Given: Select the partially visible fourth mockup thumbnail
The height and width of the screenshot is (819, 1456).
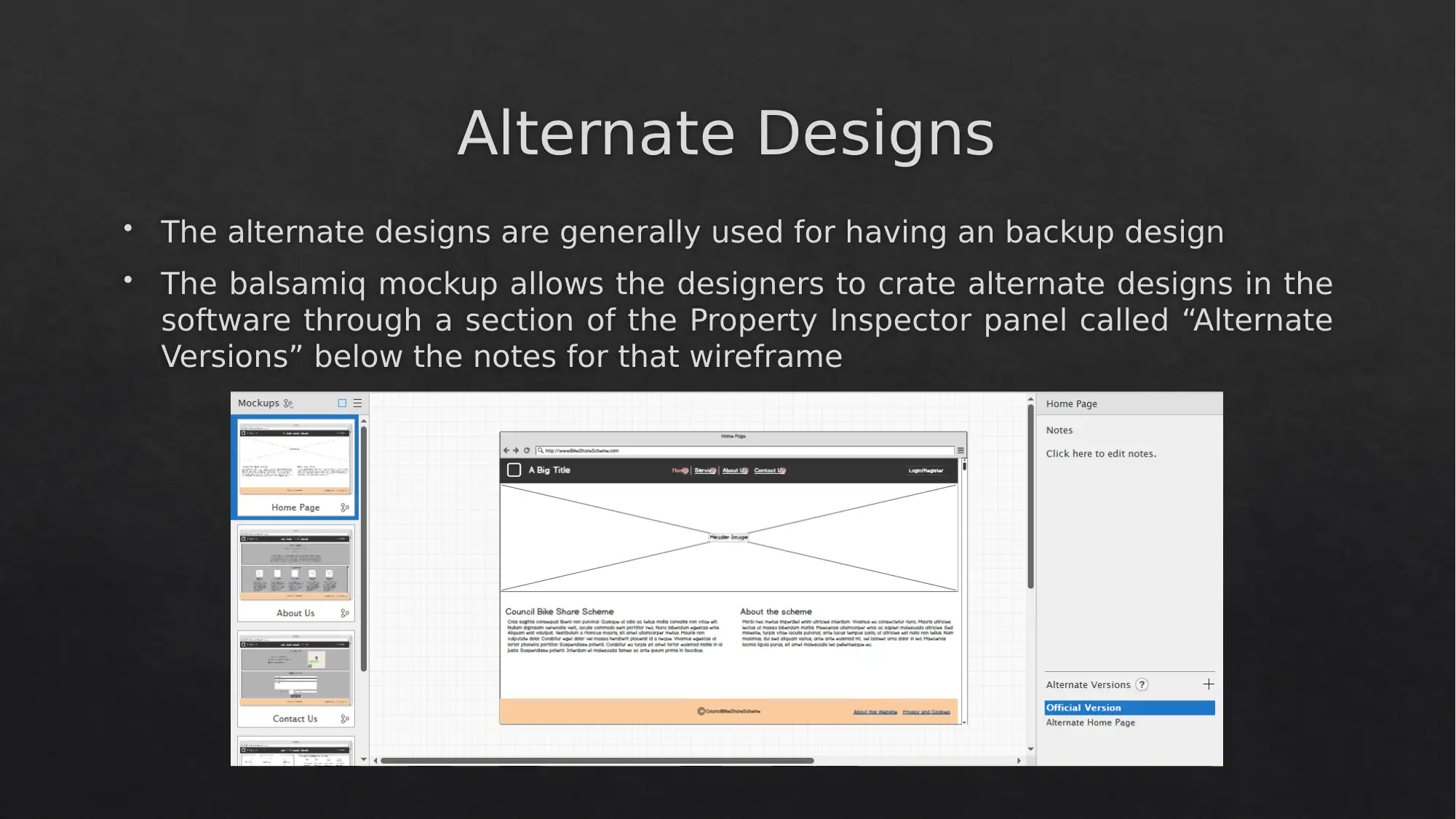Looking at the screenshot, I should tap(295, 751).
